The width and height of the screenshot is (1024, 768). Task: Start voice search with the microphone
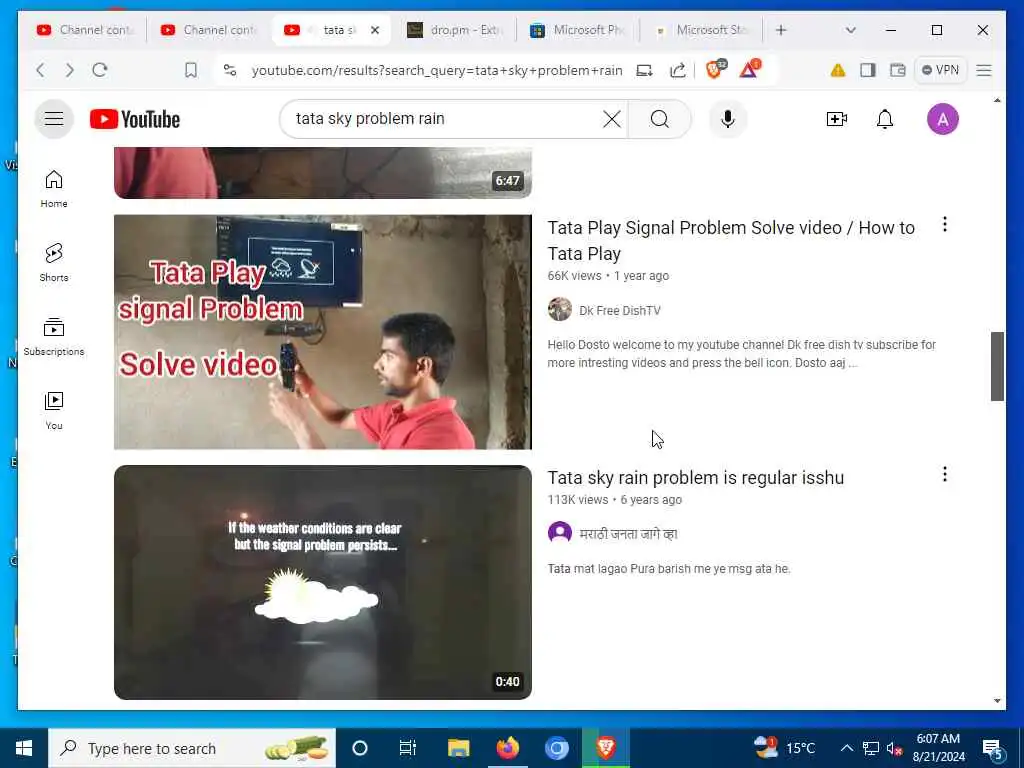728,119
